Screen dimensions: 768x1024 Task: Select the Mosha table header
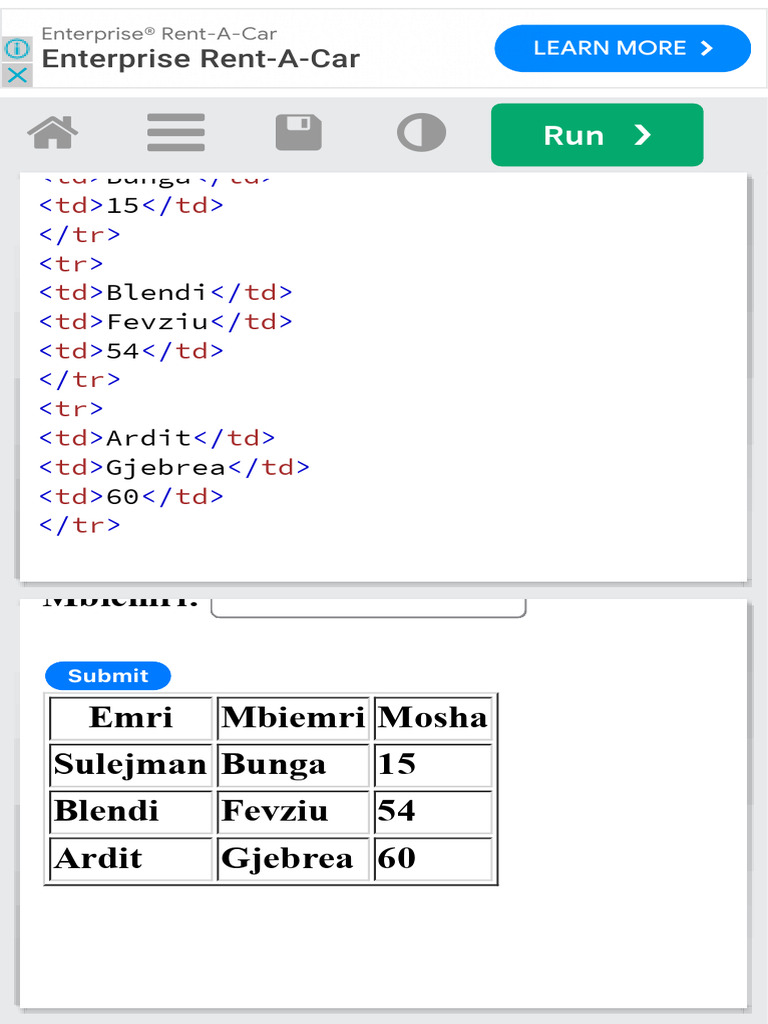click(x=433, y=718)
